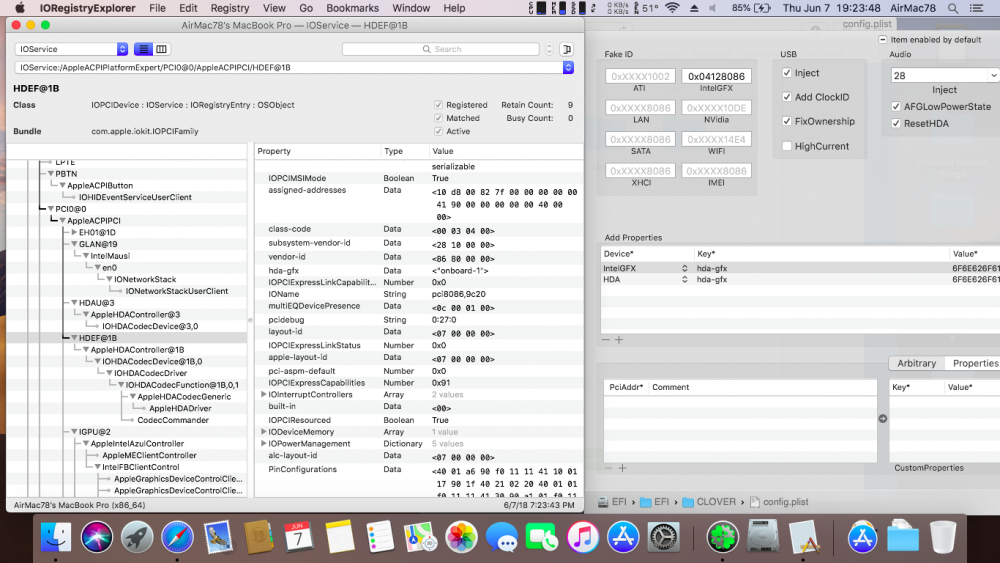This screenshot has width=1000, height=563.
Task: Toggle the Registered checkbox
Action: coord(438,105)
